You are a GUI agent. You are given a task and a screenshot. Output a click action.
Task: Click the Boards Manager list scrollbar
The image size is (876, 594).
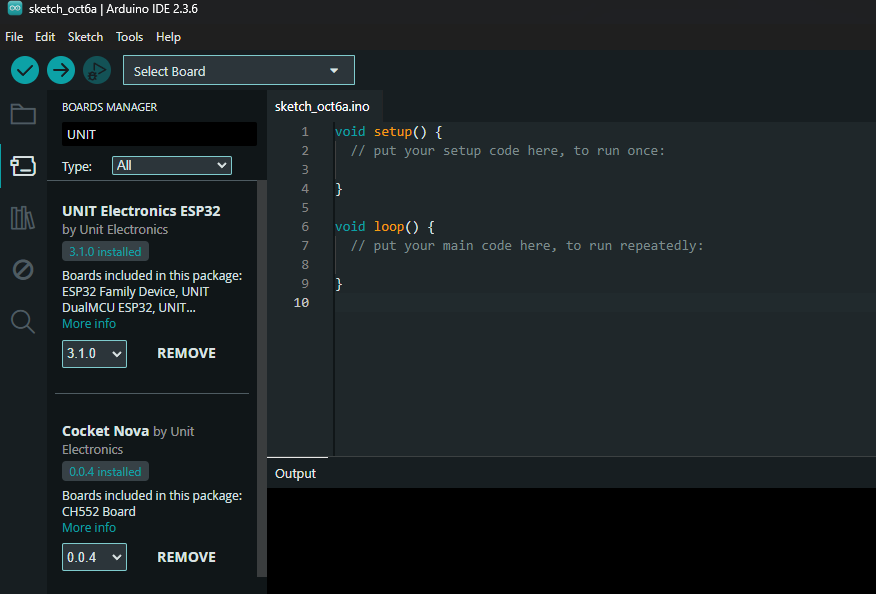[x=261, y=379]
